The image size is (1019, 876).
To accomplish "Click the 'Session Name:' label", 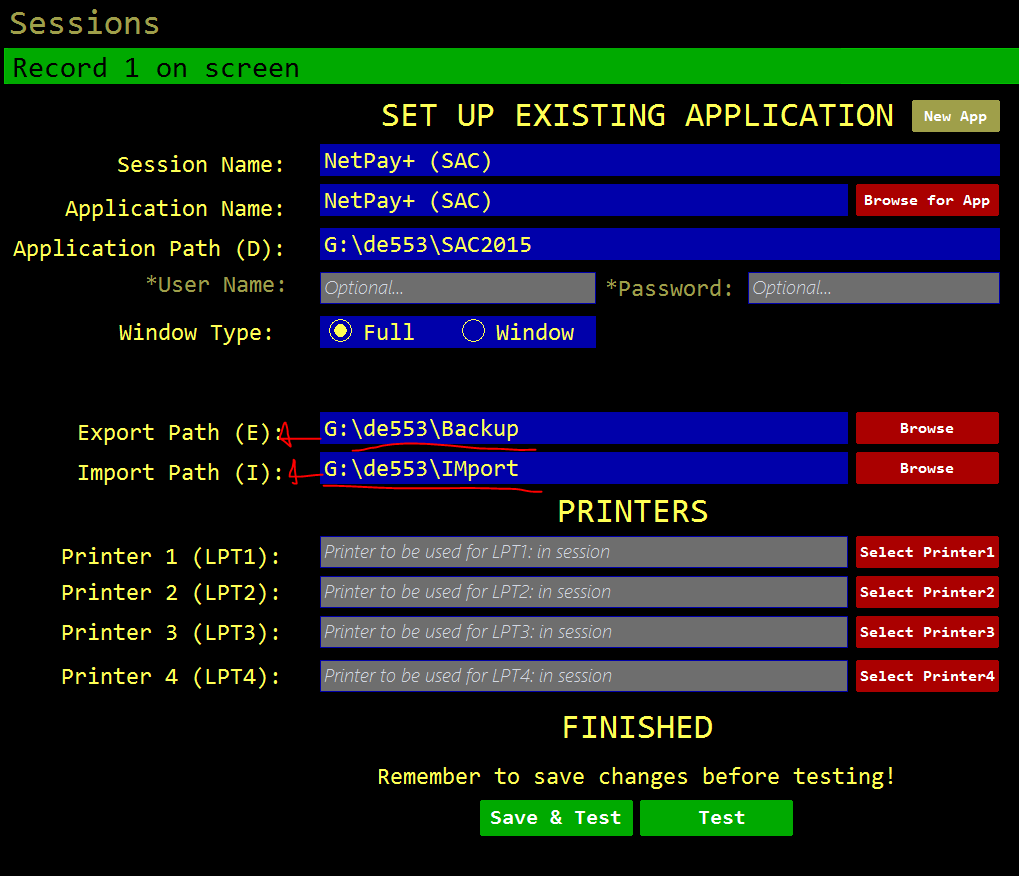I will pyautogui.click(x=201, y=164).
